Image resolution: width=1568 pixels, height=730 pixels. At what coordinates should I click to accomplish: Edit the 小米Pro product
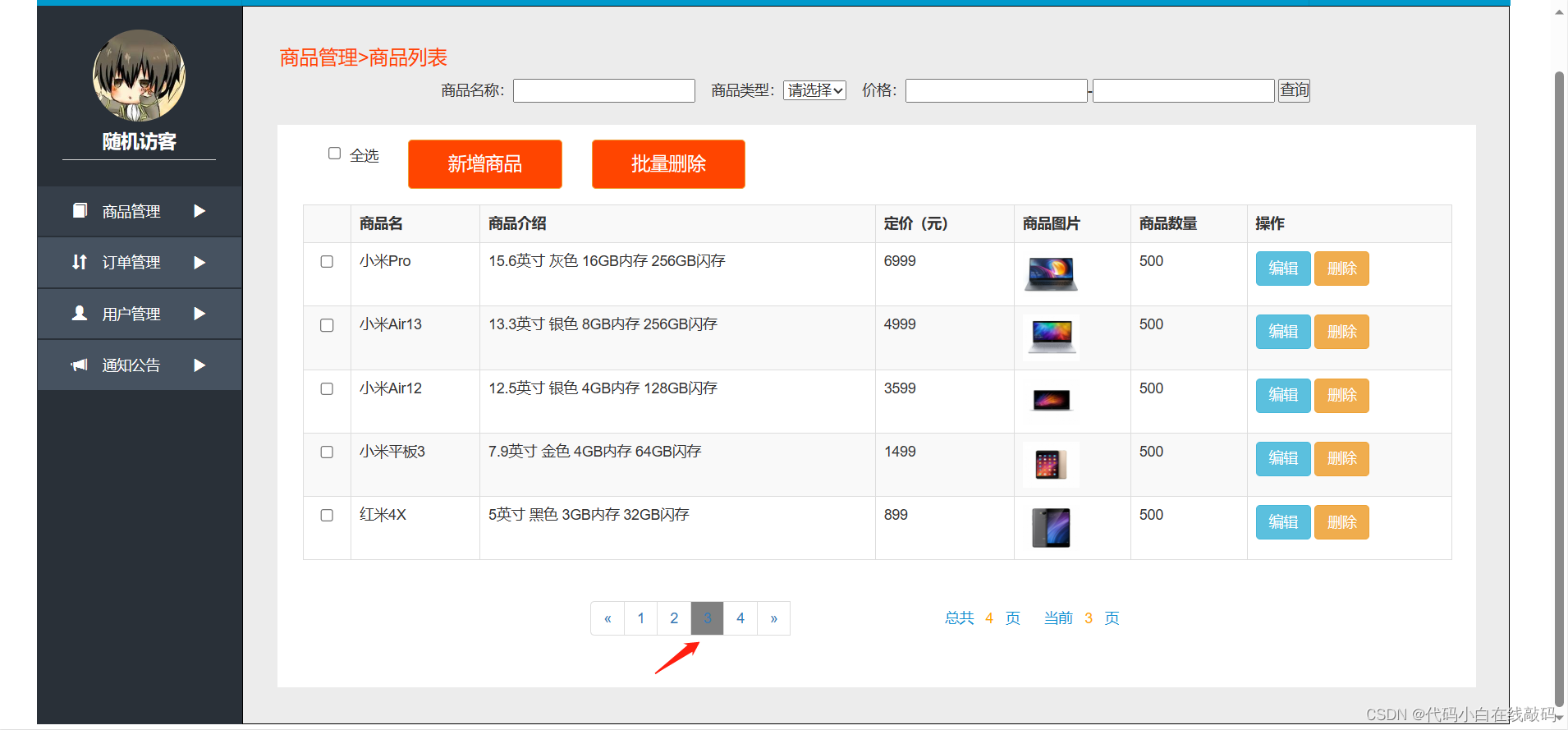[1283, 269]
